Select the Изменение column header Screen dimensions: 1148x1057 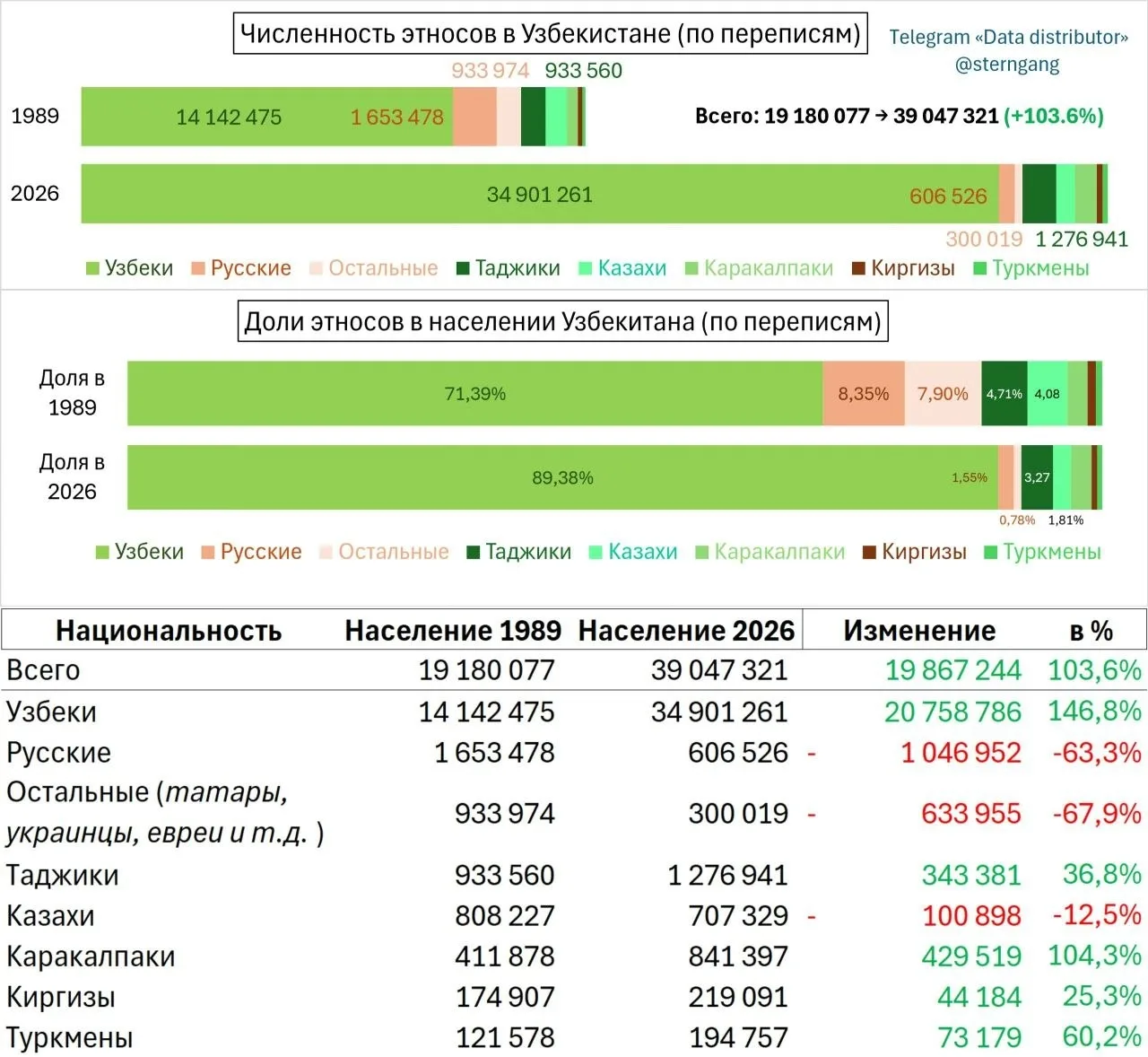(x=919, y=631)
